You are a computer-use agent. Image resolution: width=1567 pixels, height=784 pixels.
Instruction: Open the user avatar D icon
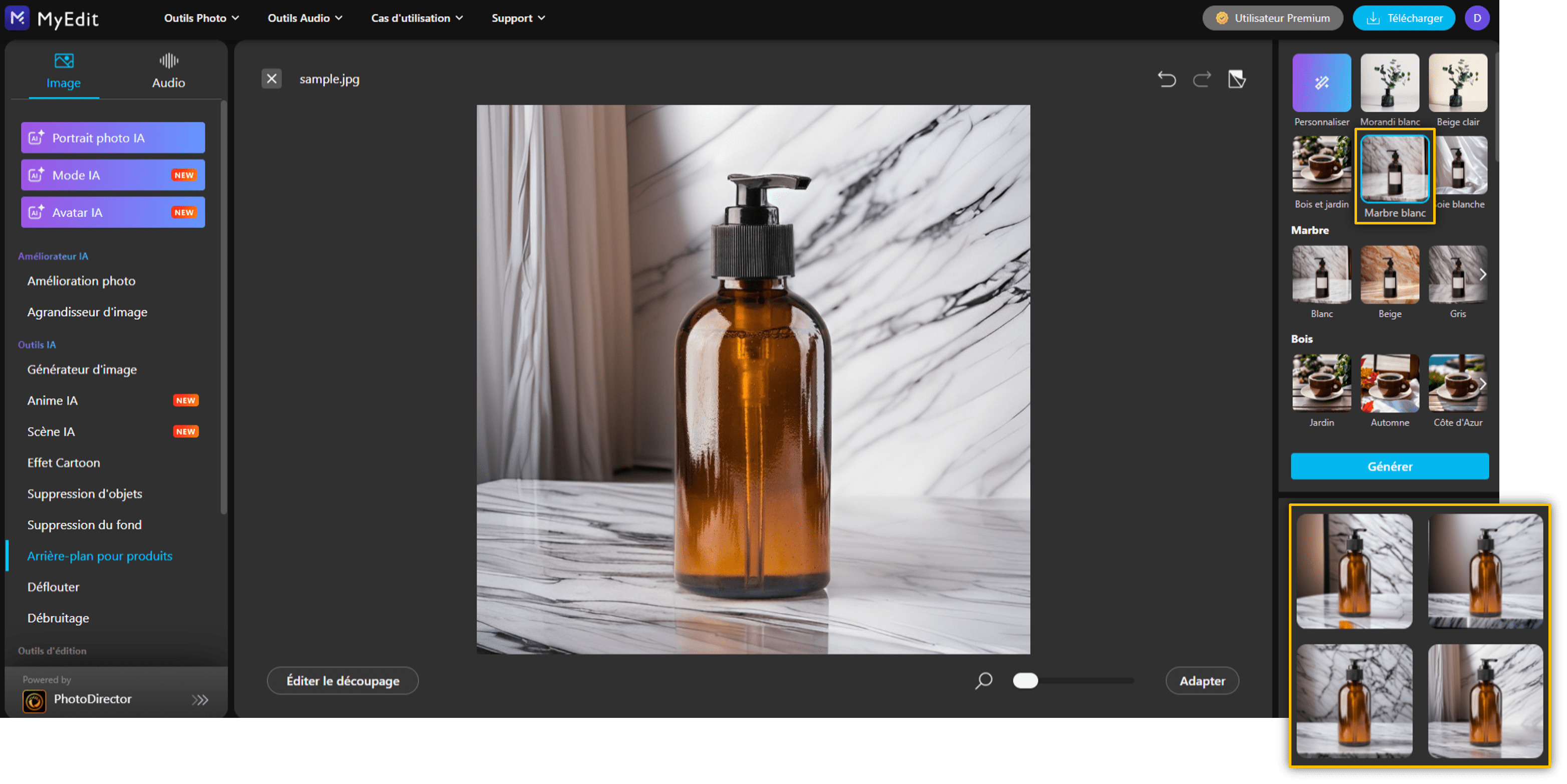click(1476, 18)
